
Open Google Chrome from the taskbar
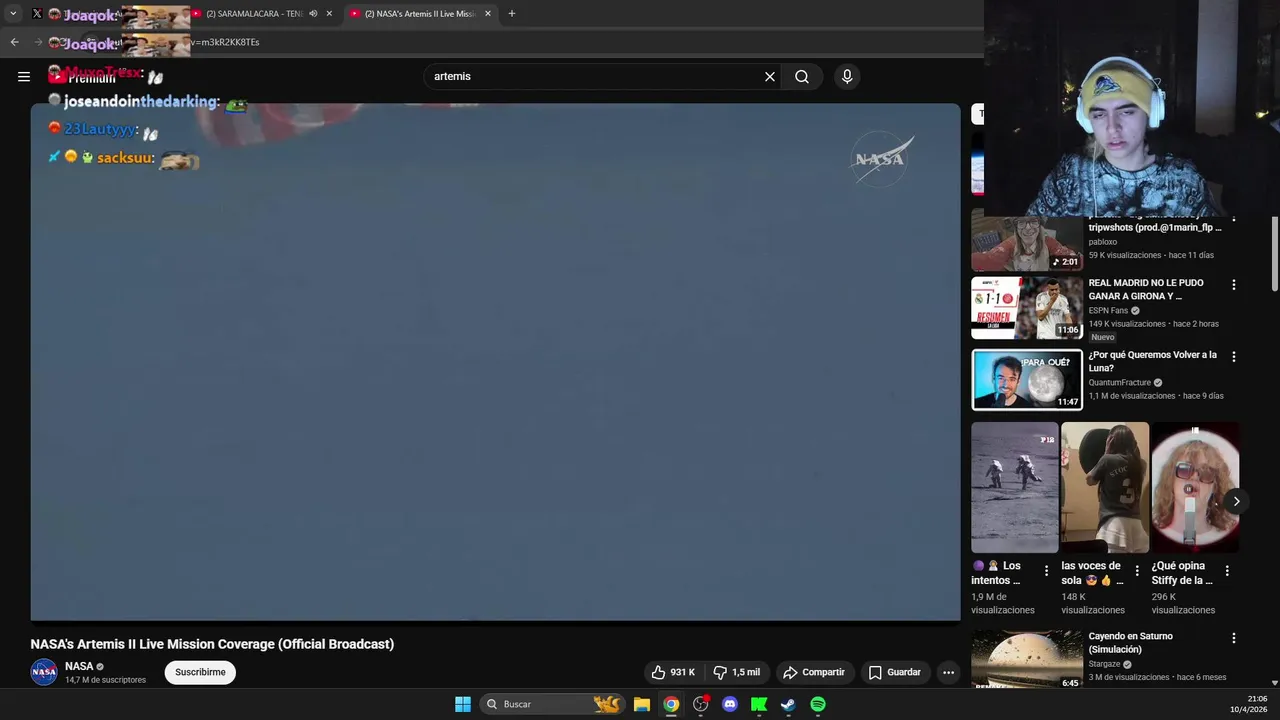click(x=671, y=704)
